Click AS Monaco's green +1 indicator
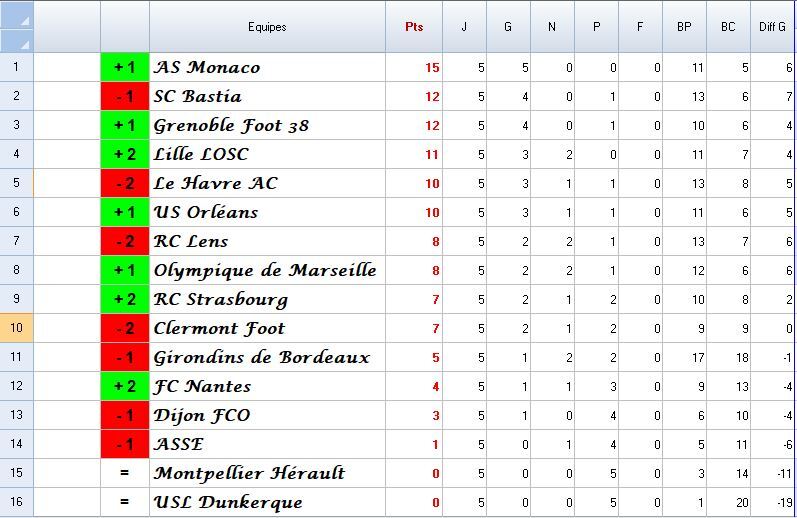This screenshot has width=797, height=518. click(x=125, y=68)
